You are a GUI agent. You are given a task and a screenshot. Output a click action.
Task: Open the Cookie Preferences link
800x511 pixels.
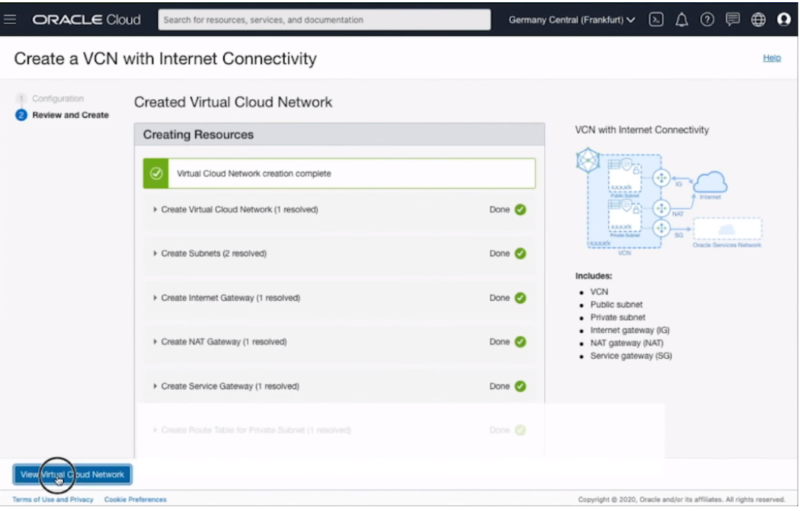pos(135,499)
